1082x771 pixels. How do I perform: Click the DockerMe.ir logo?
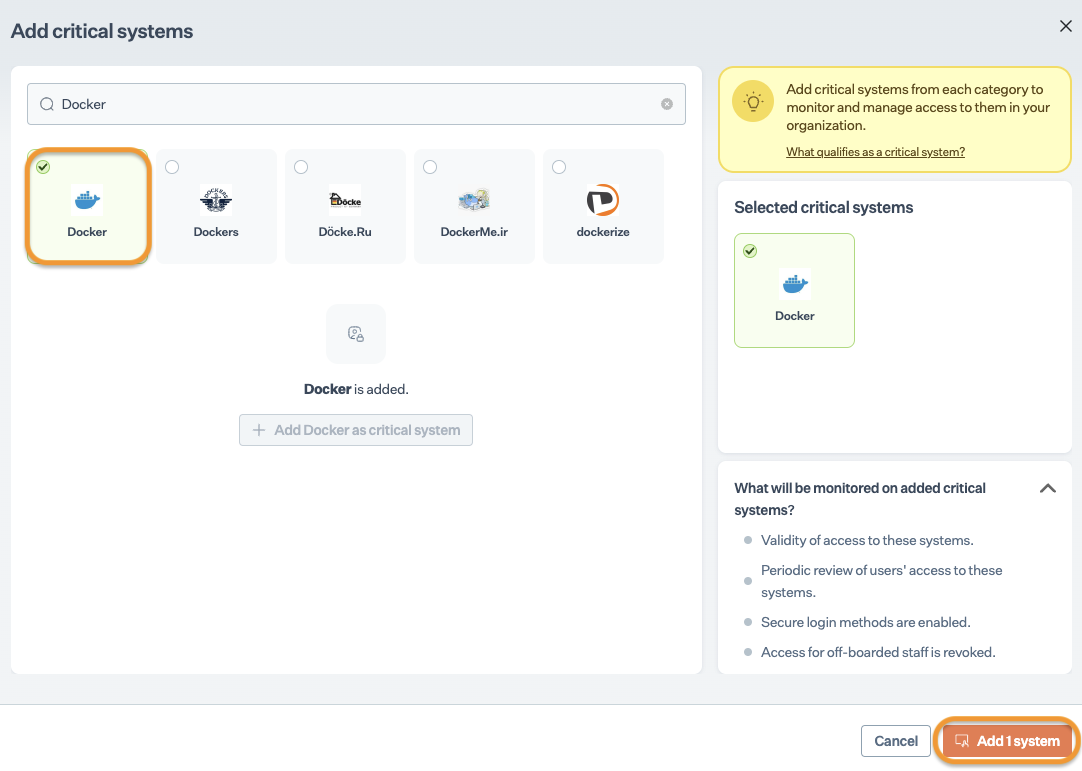pyautogui.click(x=474, y=200)
